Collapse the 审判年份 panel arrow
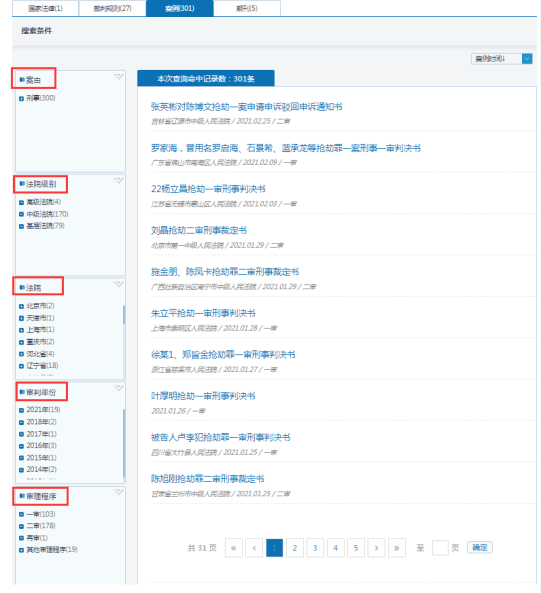The width and height of the screenshot is (541, 593). (119, 388)
